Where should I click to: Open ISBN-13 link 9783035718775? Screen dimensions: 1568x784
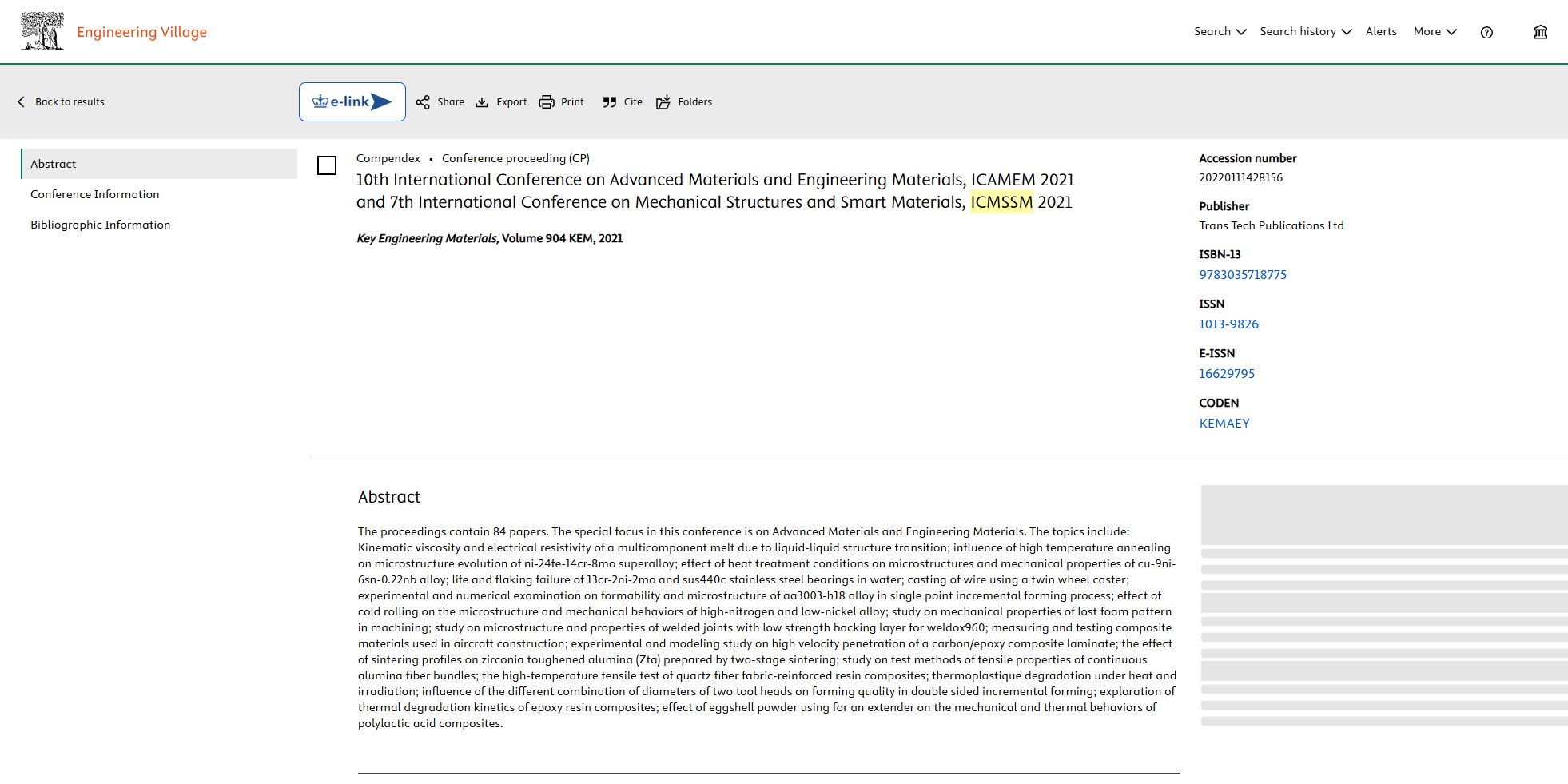(x=1243, y=275)
